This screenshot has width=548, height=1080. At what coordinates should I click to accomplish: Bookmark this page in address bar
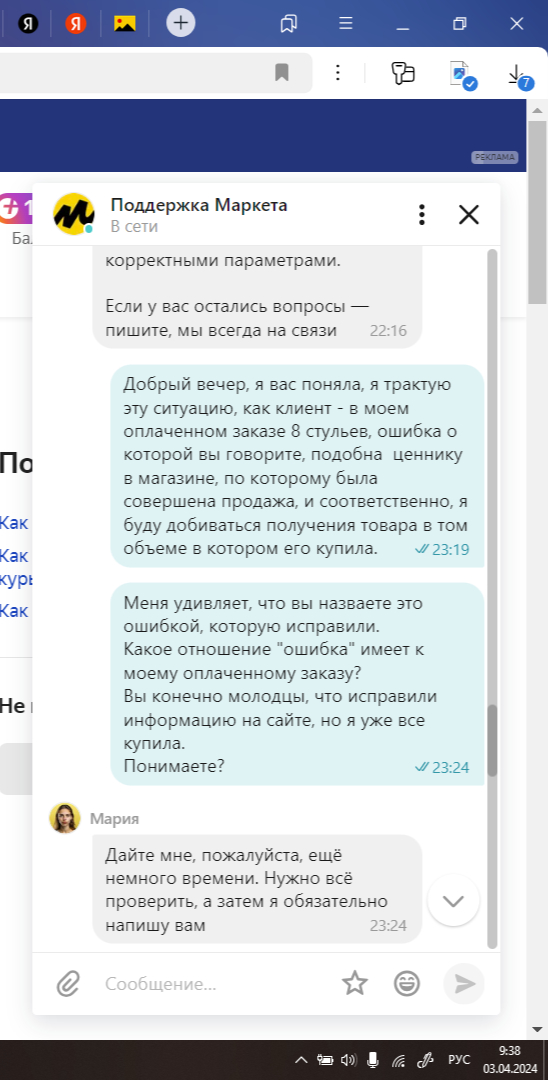click(x=282, y=72)
